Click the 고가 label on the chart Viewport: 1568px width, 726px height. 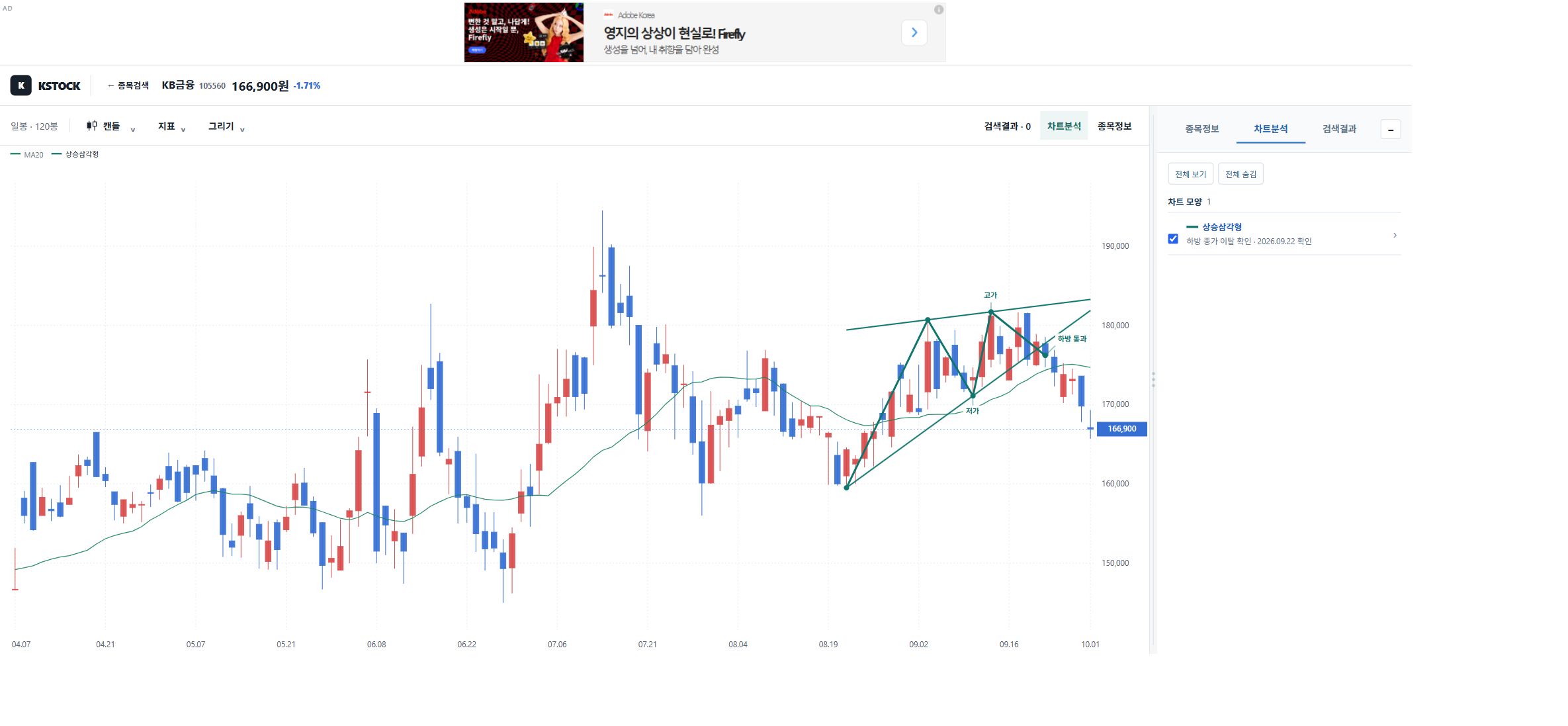(x=990, y=295)
